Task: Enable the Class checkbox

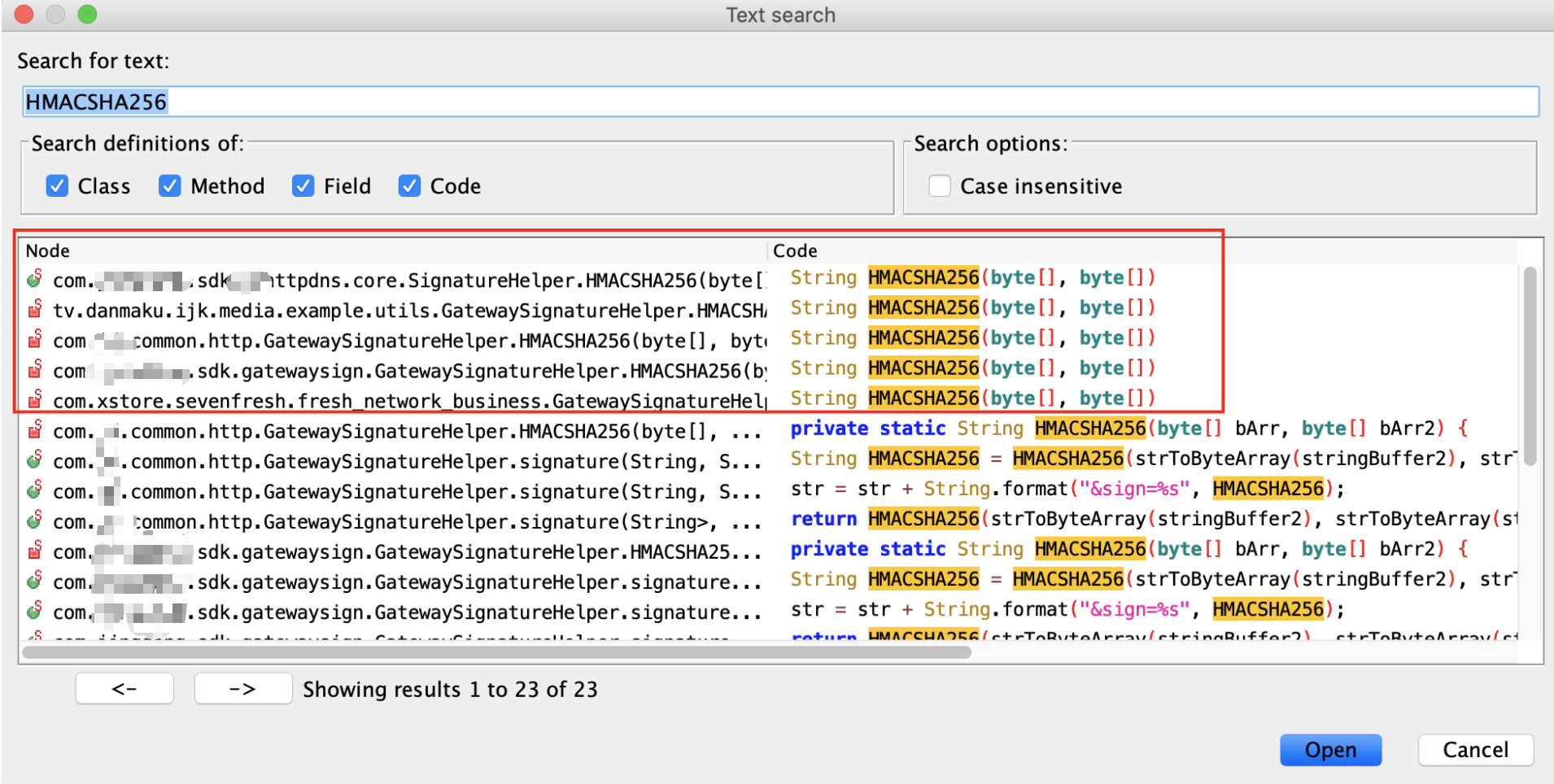Action: click(57, 186)
